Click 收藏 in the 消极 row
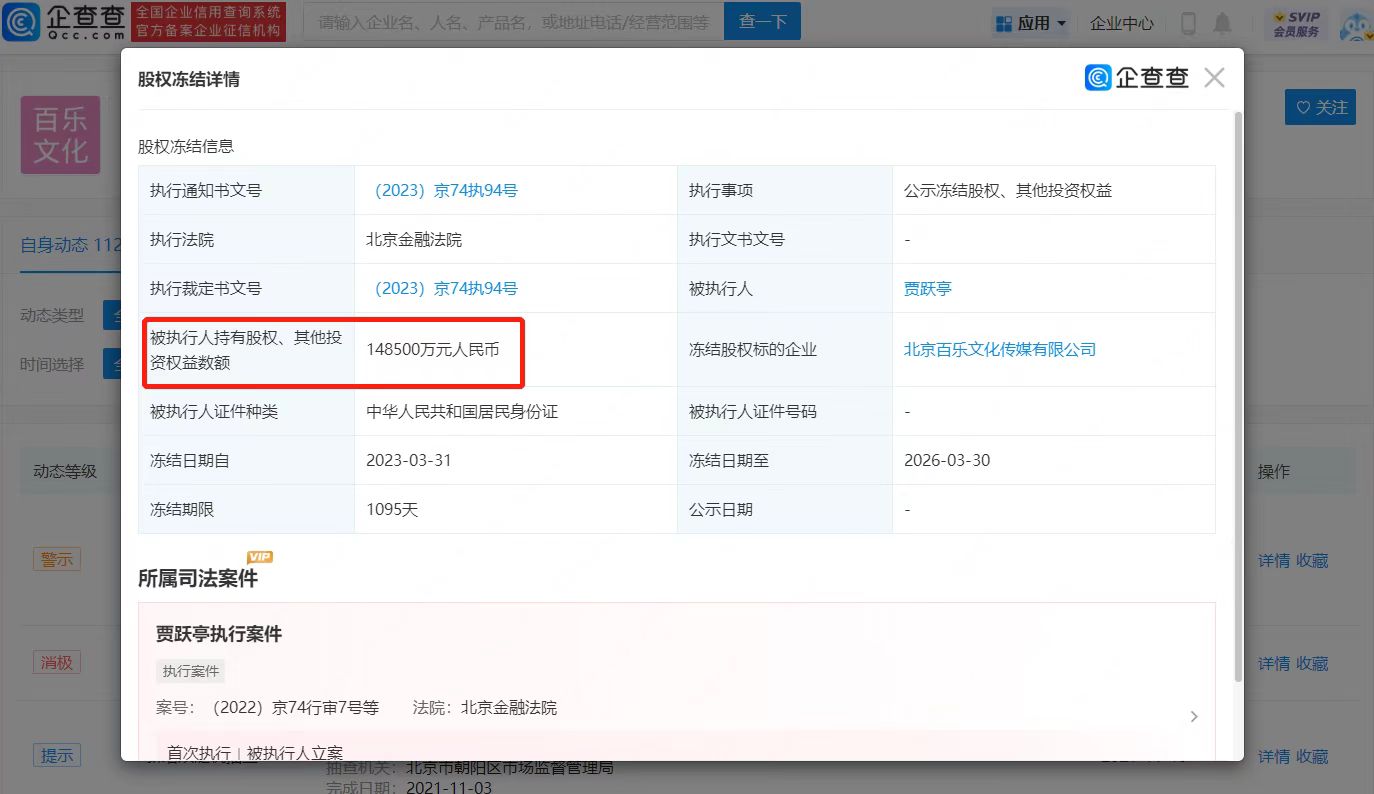The image size is (1374, 794). tap(1312, 663)
